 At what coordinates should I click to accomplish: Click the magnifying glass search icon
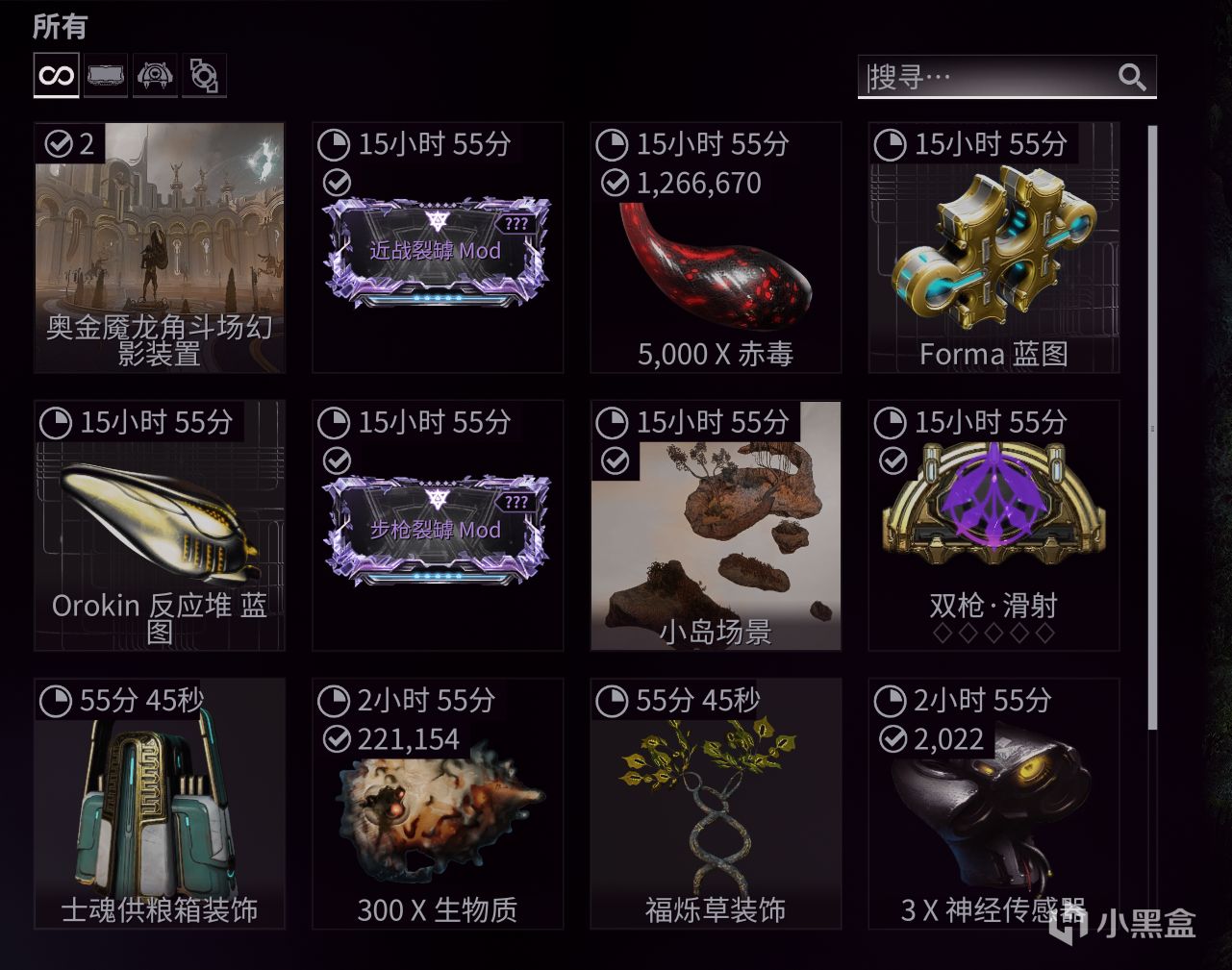point(1132,77)
